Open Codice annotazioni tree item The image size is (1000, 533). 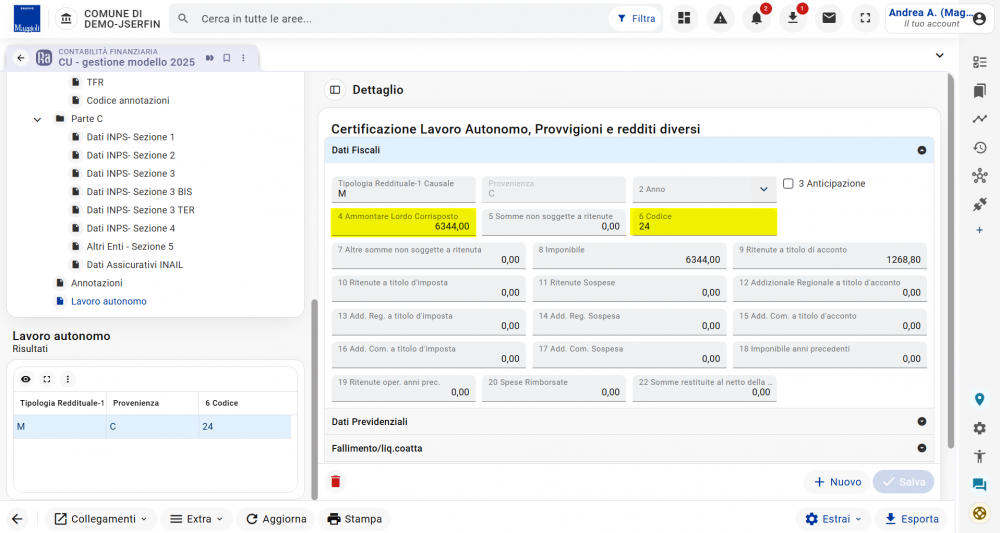coord(128,101)
